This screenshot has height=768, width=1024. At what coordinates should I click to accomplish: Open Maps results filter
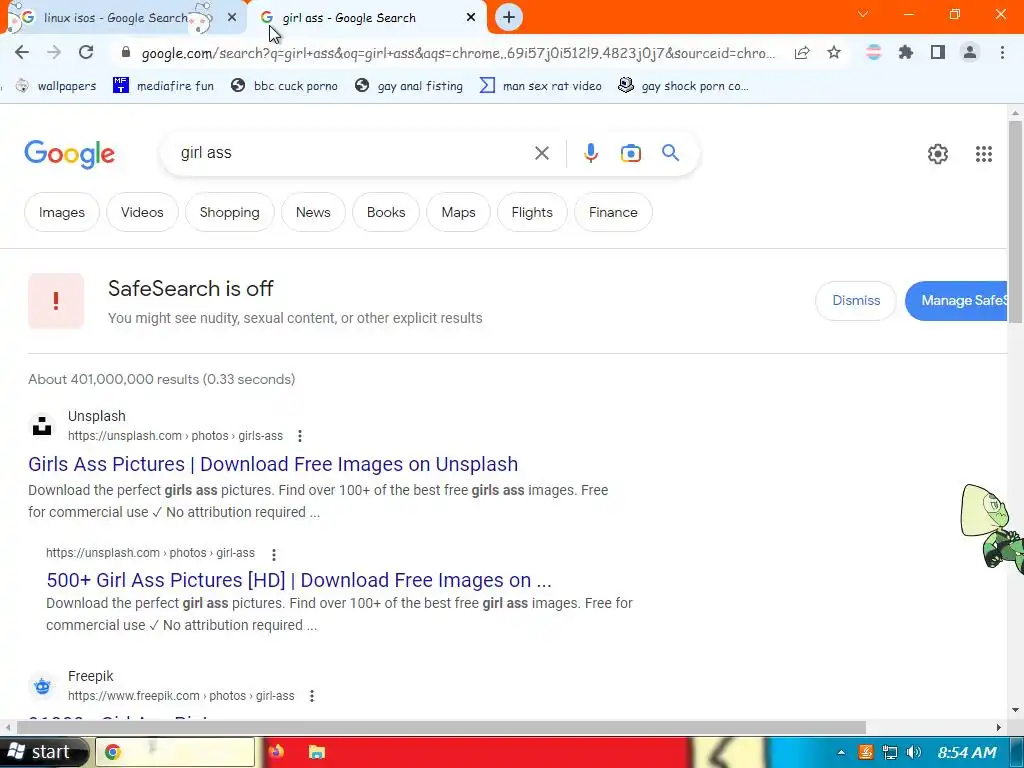click(458, 212)
